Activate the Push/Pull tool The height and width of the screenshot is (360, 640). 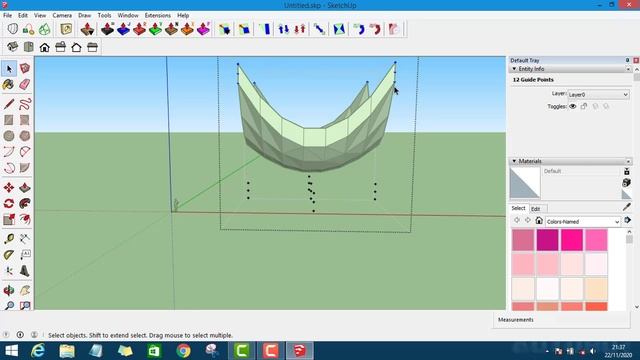(x=25, y=187)
